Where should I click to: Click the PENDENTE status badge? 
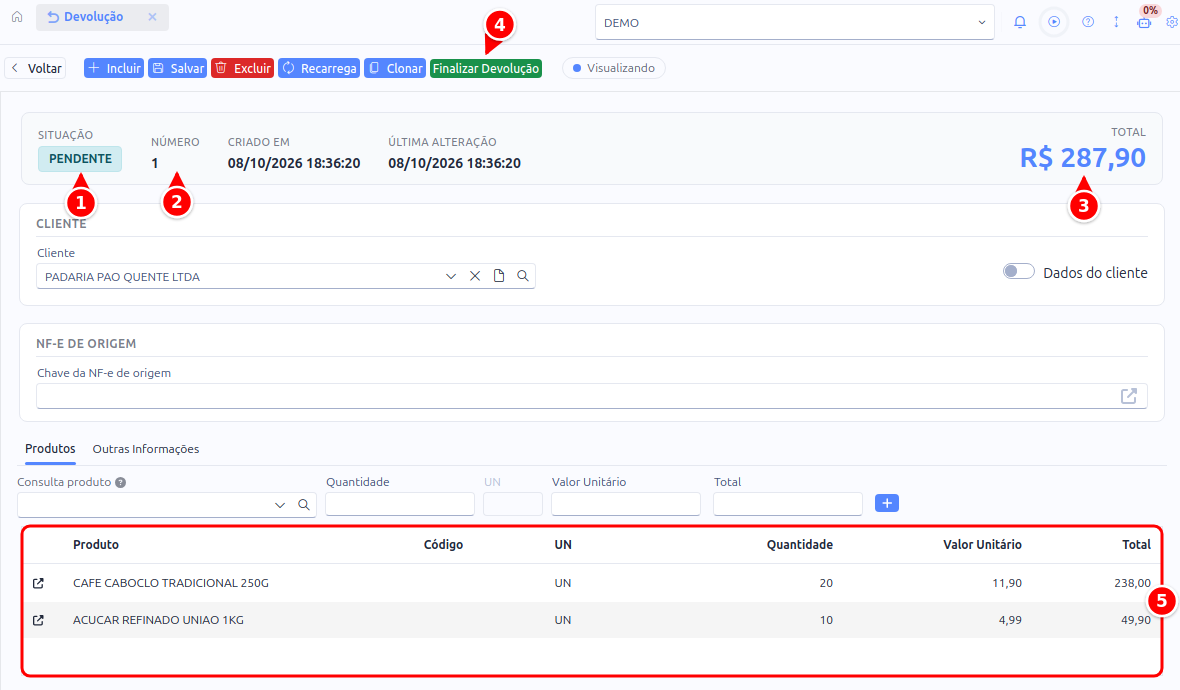click(x=81, y=159)
